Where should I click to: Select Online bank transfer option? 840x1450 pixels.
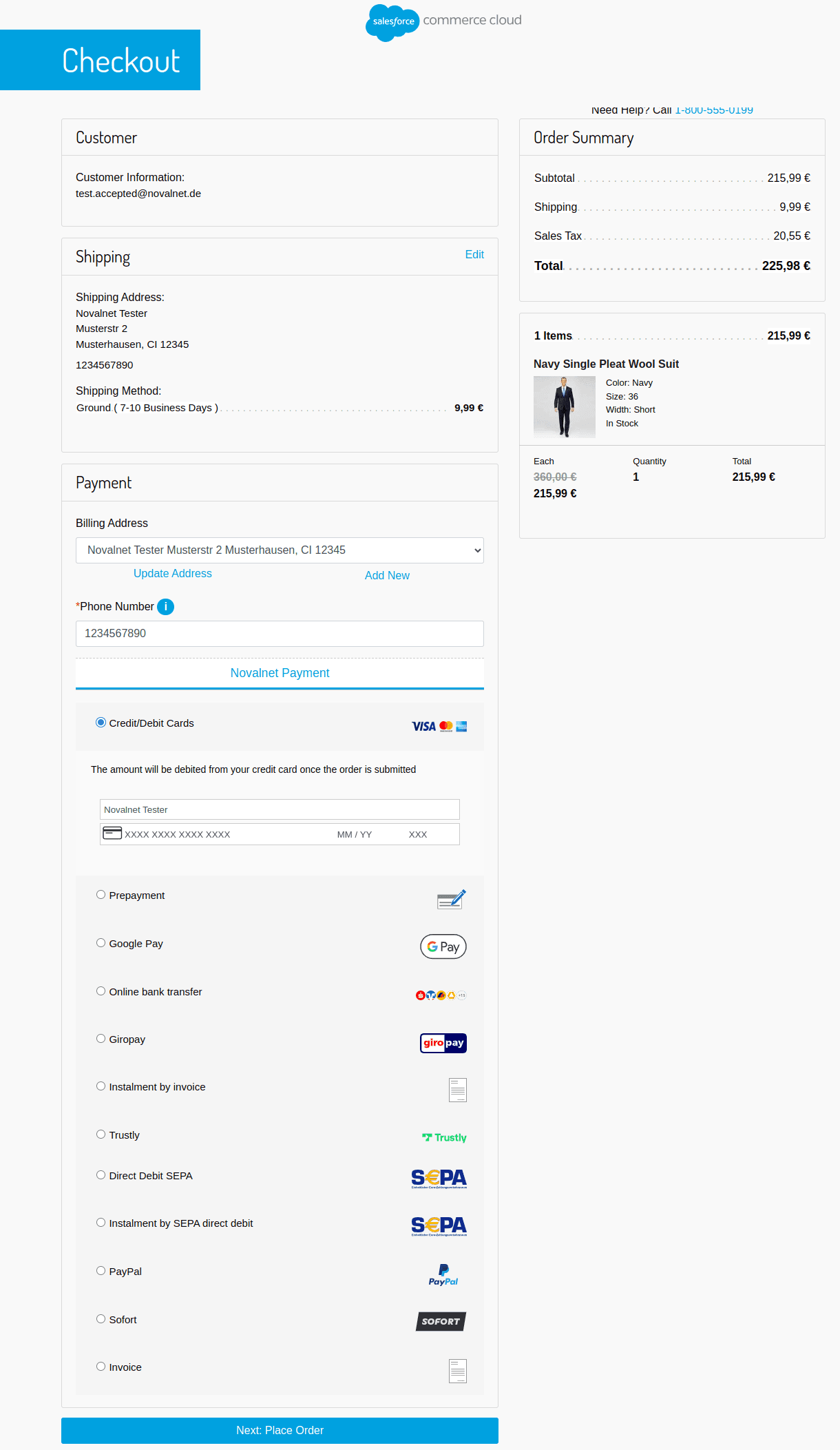point(101,991)
